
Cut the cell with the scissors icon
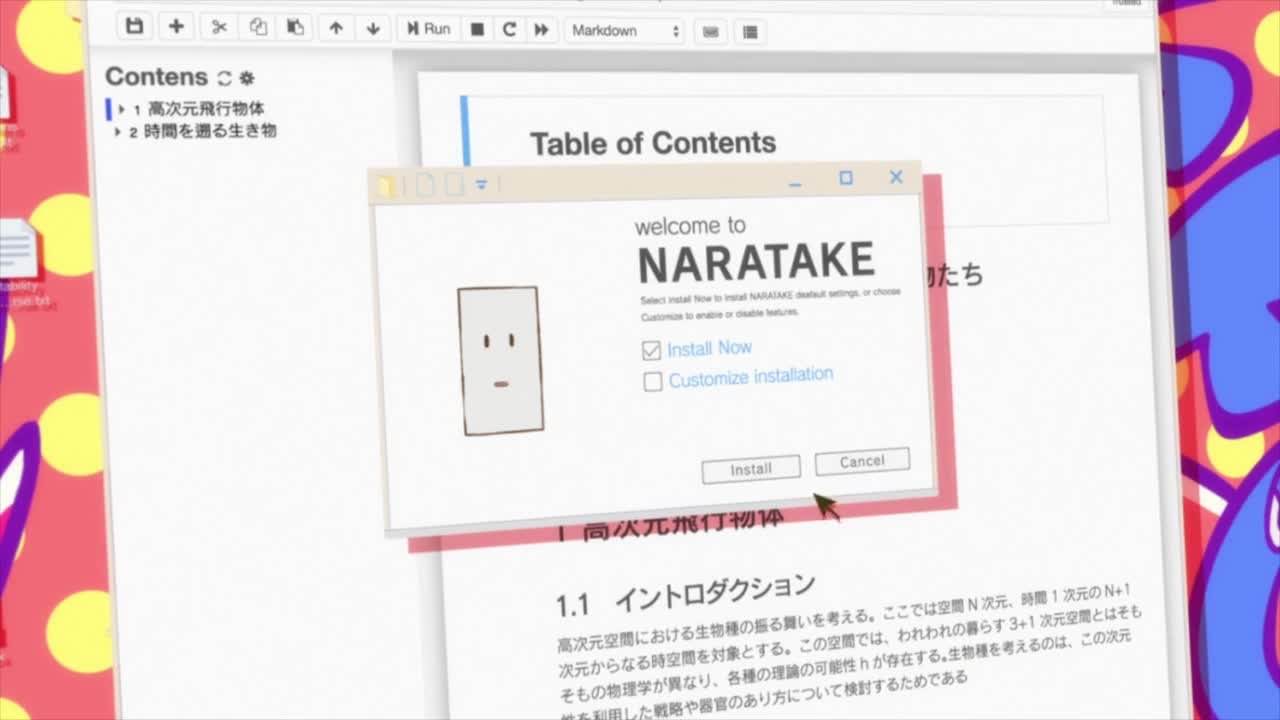click(x=219, y=27)
